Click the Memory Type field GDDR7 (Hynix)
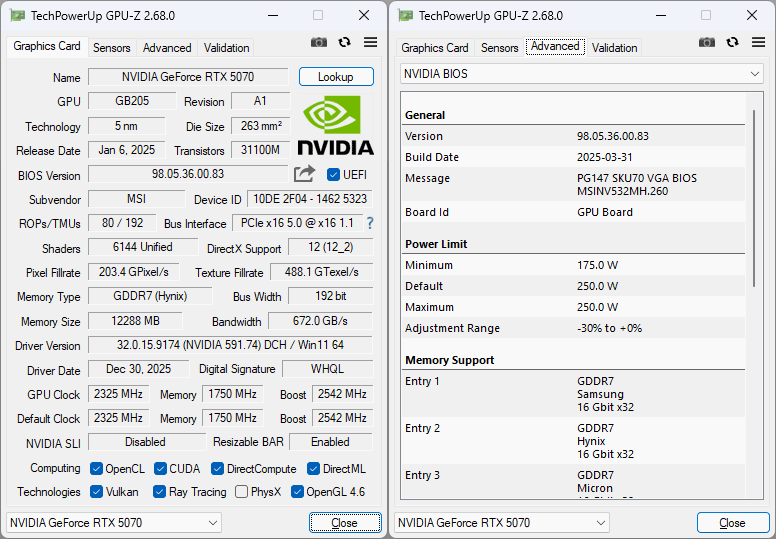The width and height of the screenshot is (776, 539). coord(150,296)
